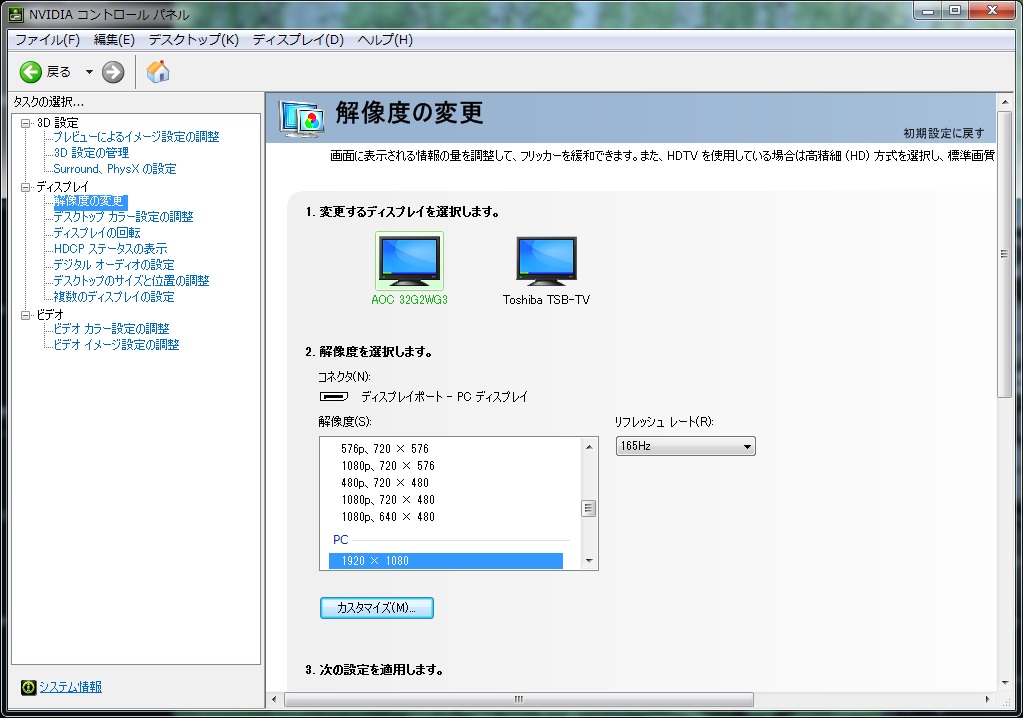Open ディスプレイの回転
This screenshot has height=718, width=1023.
click(97, 233)
